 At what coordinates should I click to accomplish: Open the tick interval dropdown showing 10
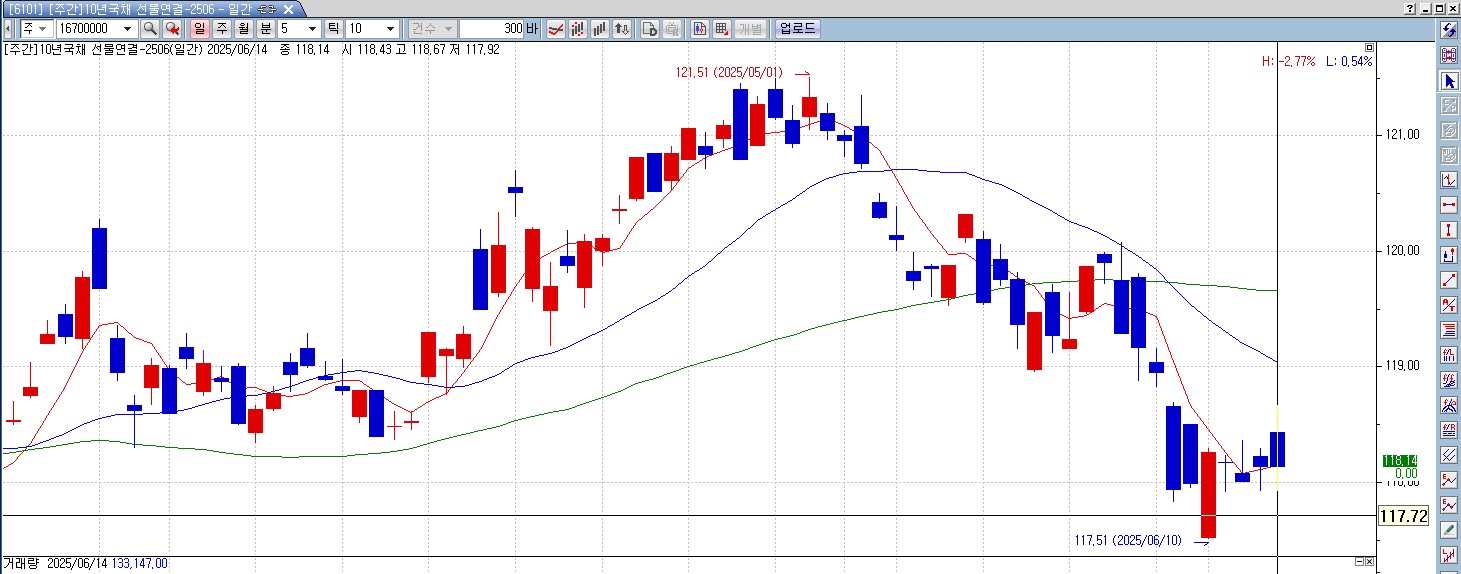coord(390,29)
